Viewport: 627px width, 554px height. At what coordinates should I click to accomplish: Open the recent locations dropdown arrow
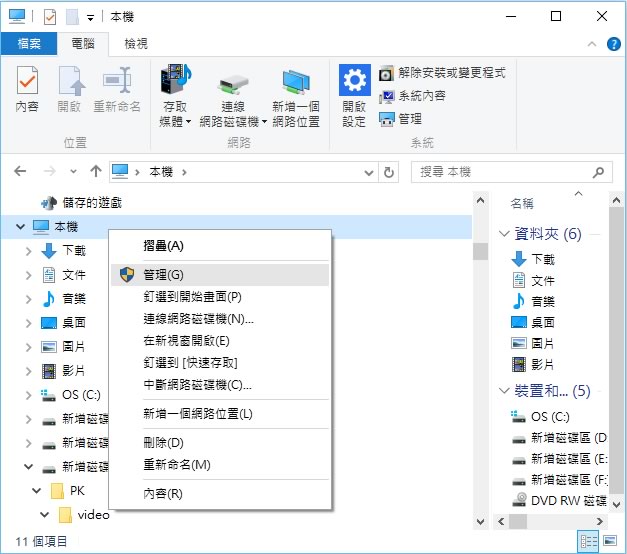pyautogui.click(x=73, y=172)
